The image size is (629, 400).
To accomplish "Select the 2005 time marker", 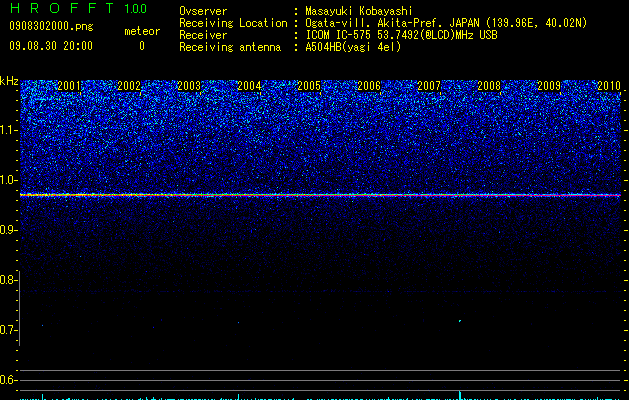I will point(309,86).
